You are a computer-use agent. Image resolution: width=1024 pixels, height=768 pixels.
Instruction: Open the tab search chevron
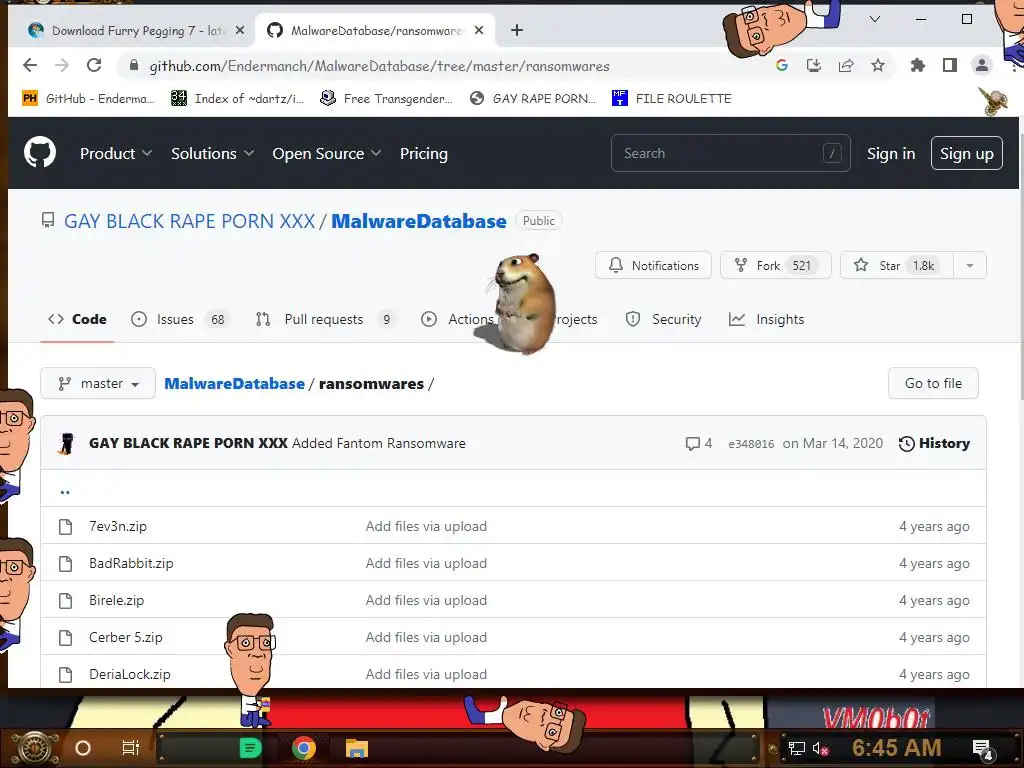[875, 19]
